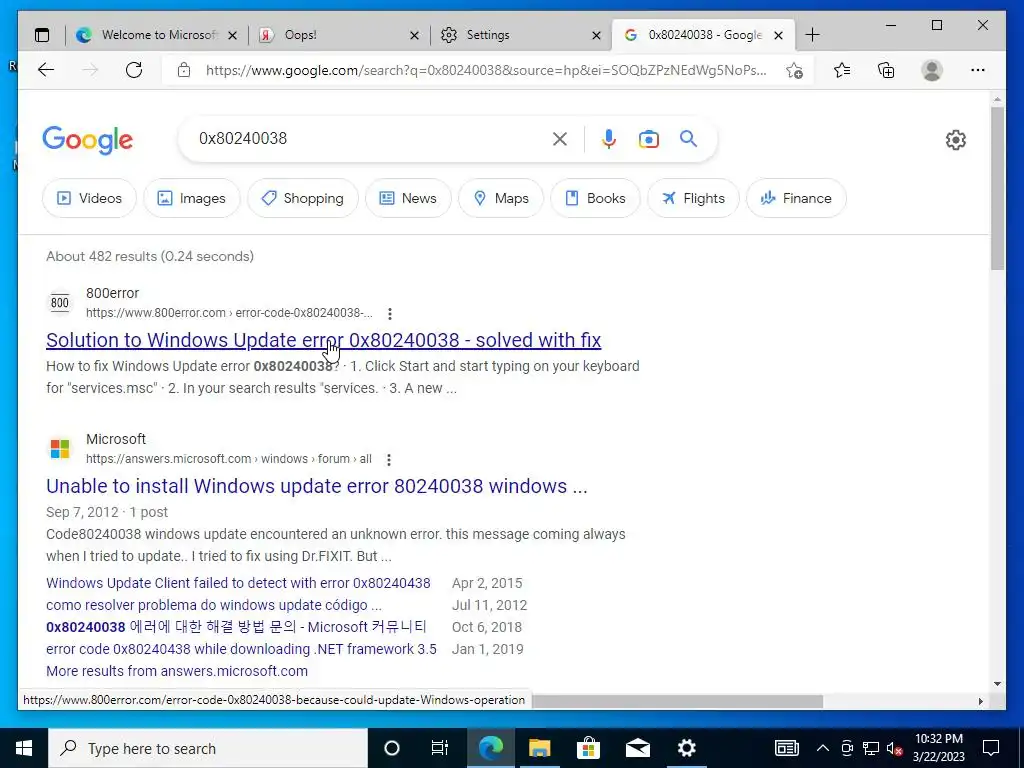Add this page to favorites
The image size is (1024, 768).
(794, 71)
